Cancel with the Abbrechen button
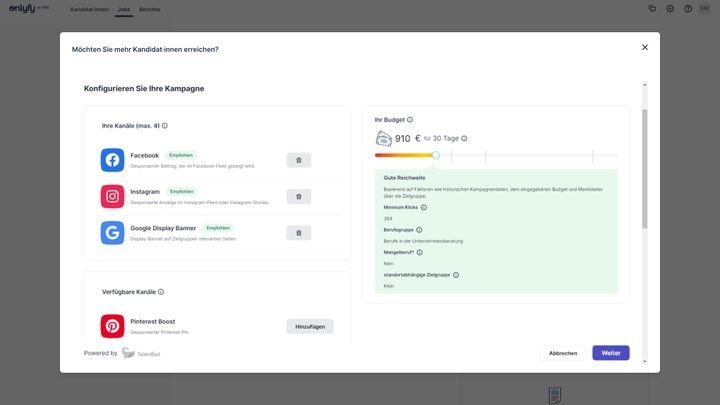This screenshot has height=405, width=720. click(x=563, y=353)
